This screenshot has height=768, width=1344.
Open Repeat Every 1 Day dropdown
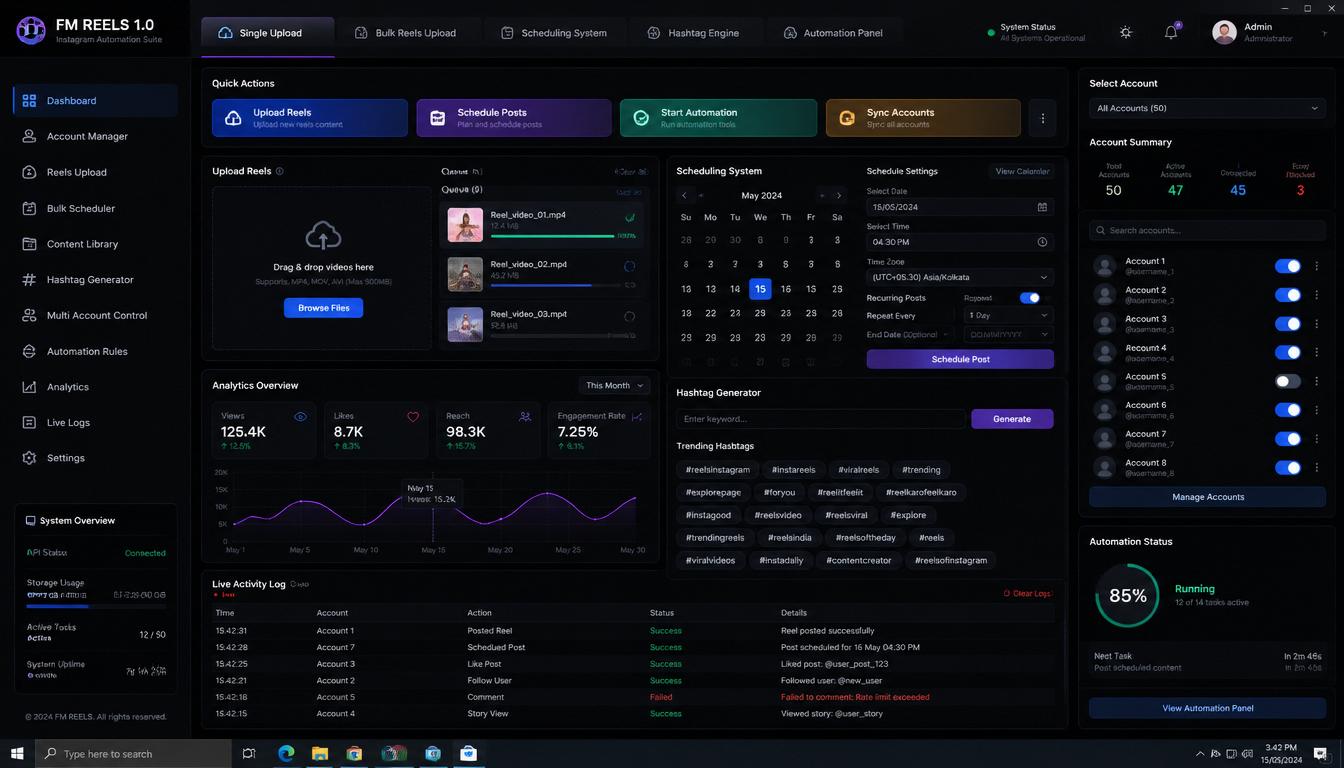[1008, 315]
